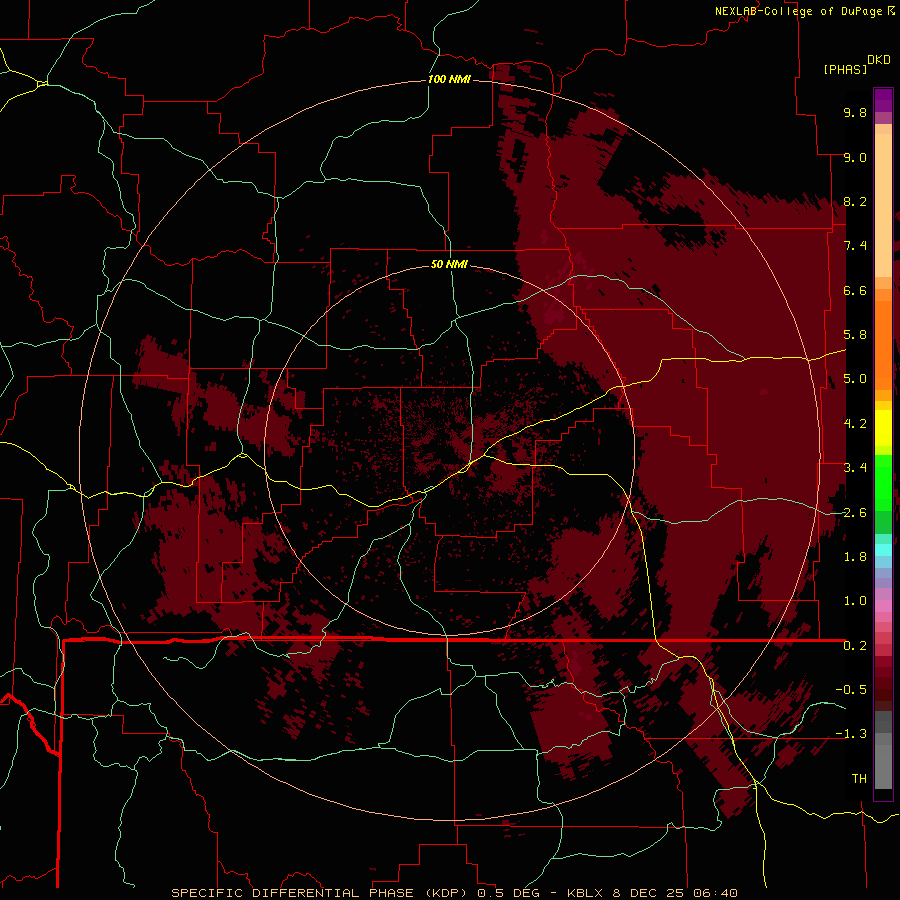Image resolution: width=900 pixels, height=900 pixels.
Task: Click the 50 NMI range ring label
Action: tap(449, 264)
